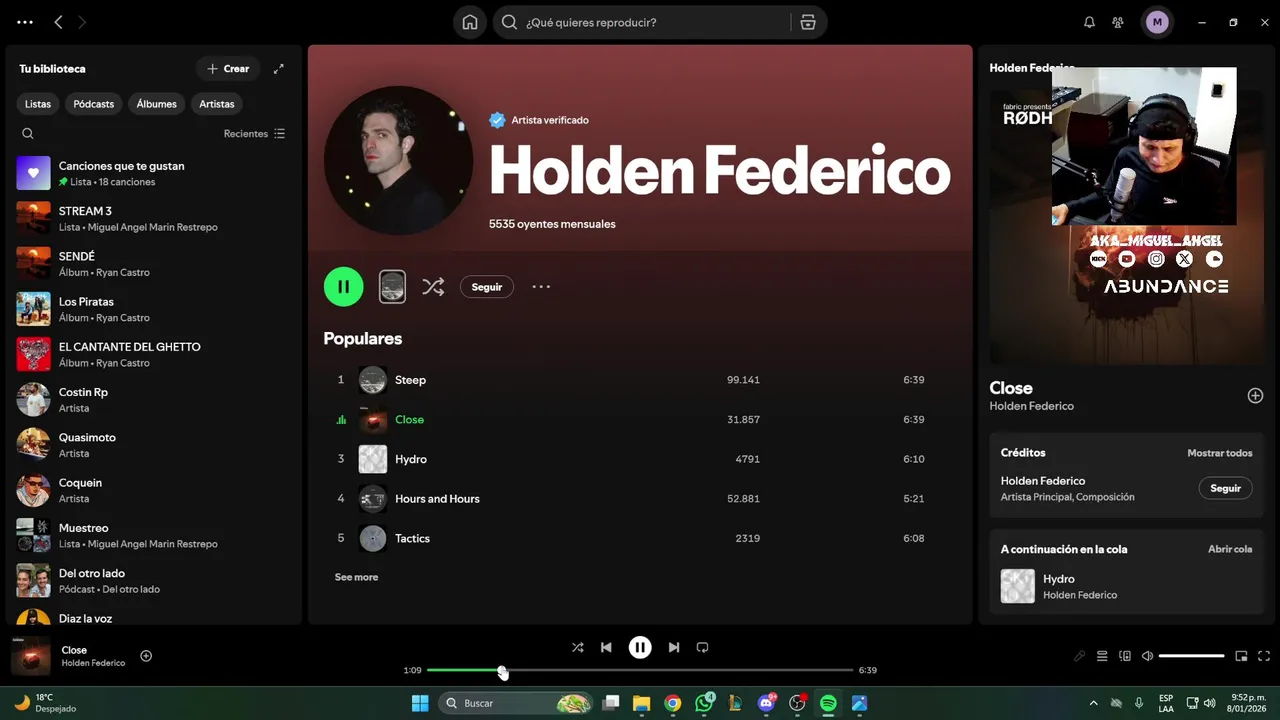Expand the library to full view
1280x720 pixels.
pos(279,69)
